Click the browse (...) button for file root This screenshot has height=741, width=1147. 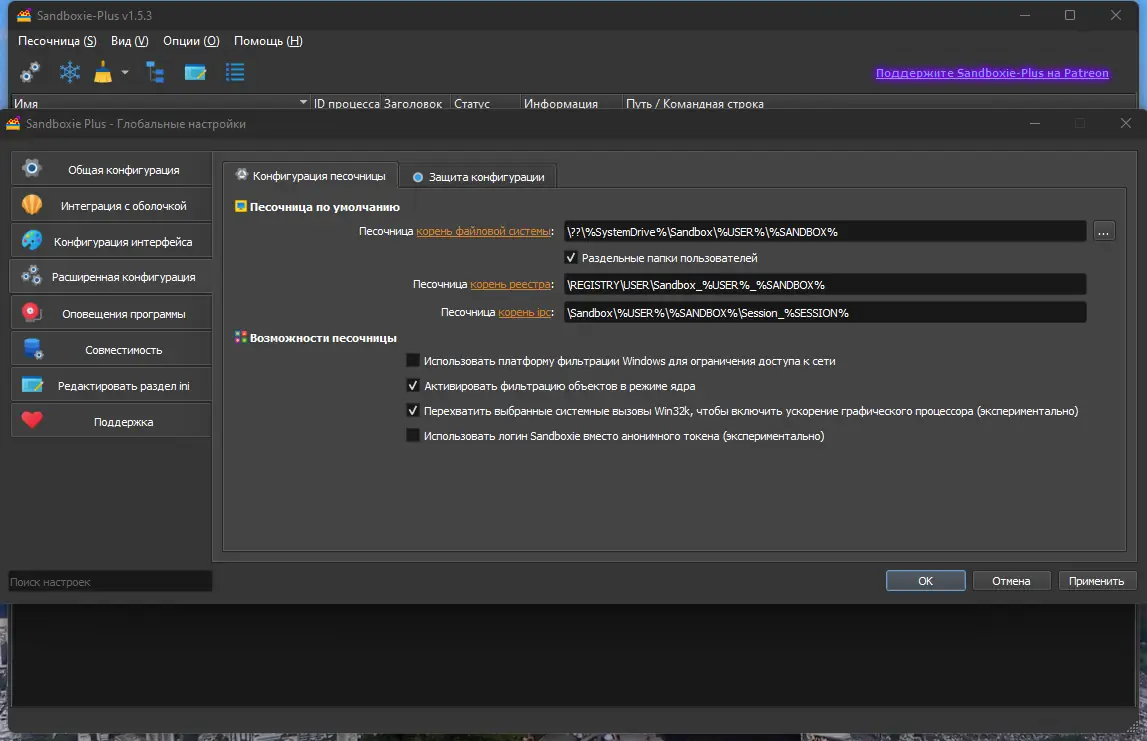click(1104, 232)
